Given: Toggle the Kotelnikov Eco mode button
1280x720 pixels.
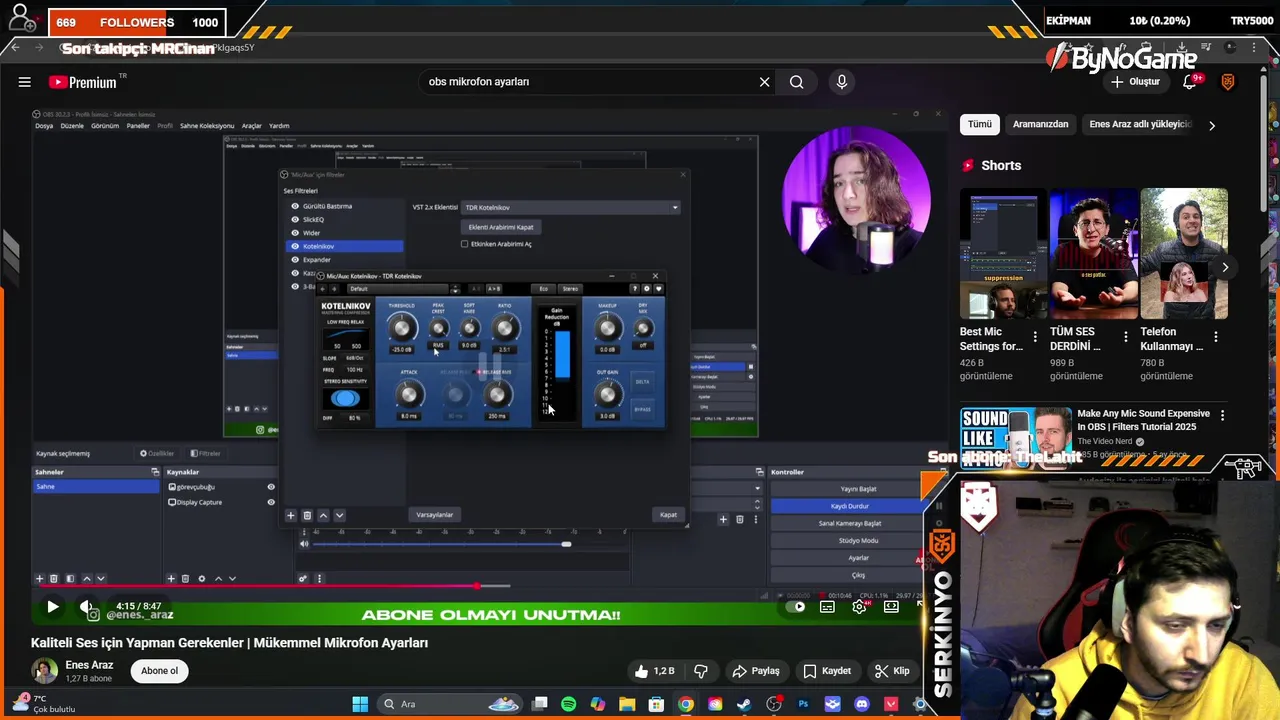Looking at the screenshot, I should pos(544,289).
